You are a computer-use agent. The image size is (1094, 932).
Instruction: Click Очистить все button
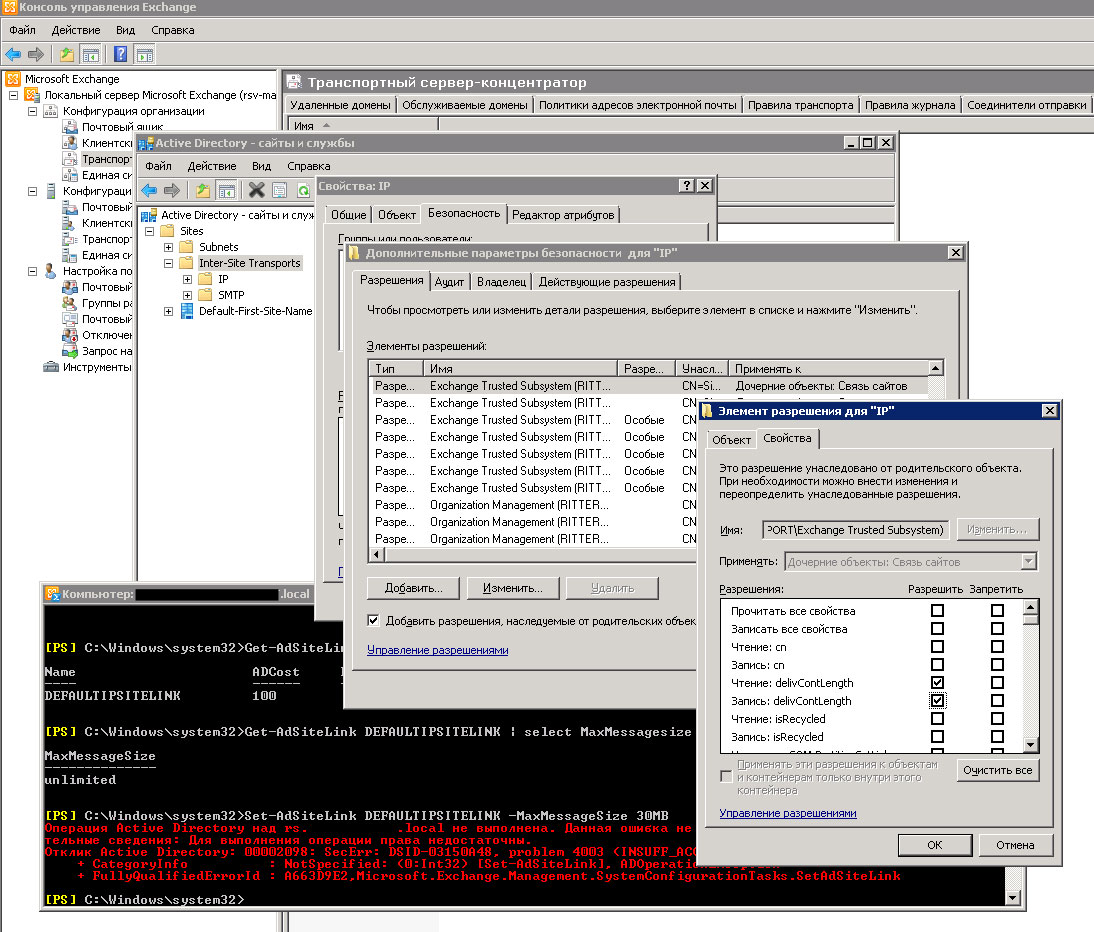[x=998, y=770]
